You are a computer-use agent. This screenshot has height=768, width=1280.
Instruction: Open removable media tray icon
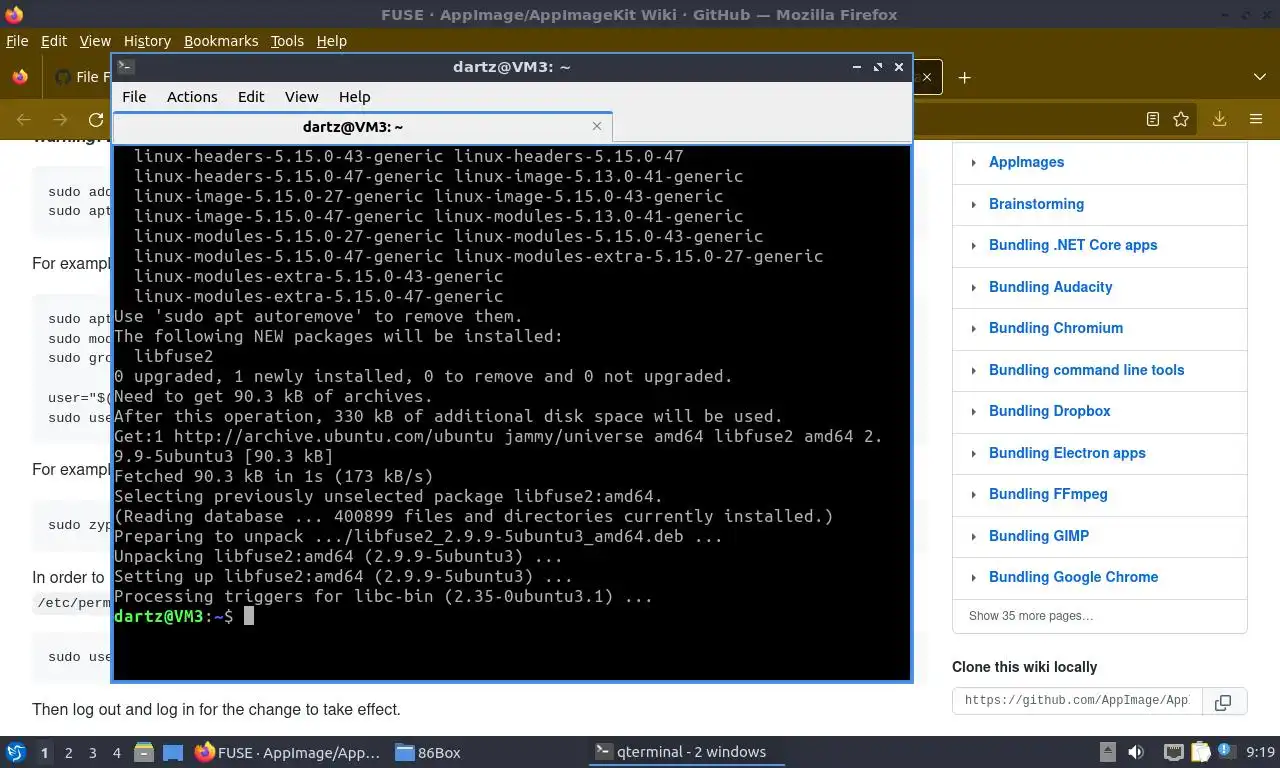coord(1108,752)
